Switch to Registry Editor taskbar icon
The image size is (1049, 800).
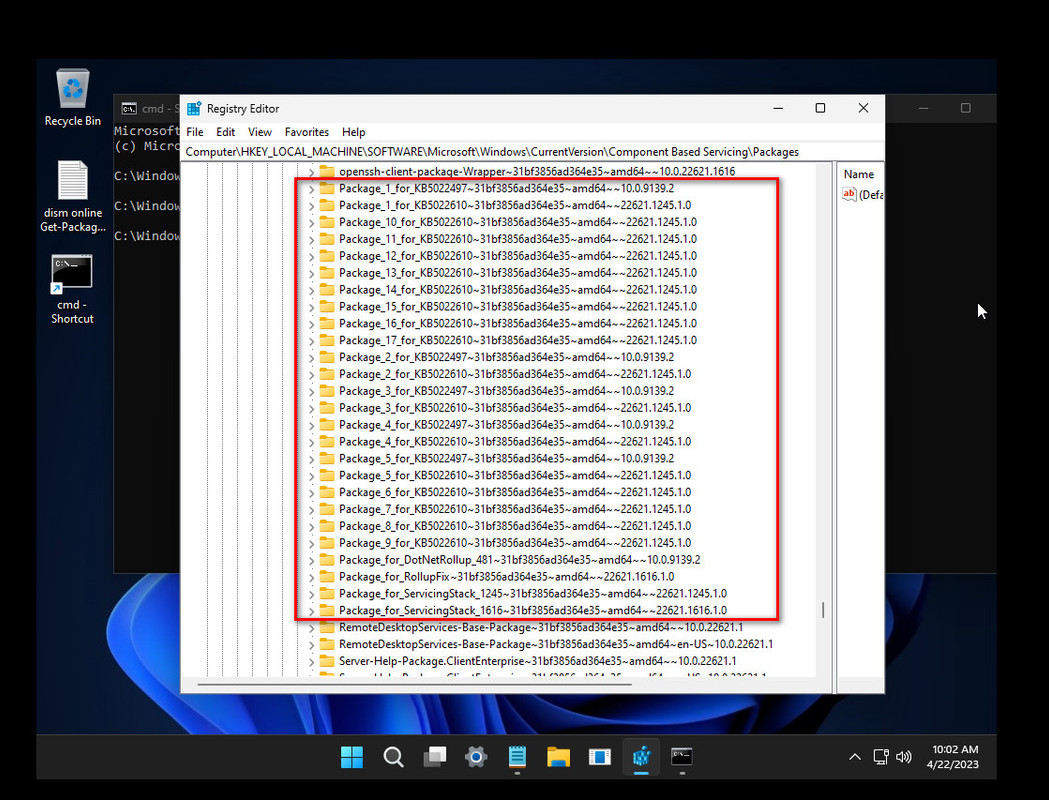click(641, 757)
